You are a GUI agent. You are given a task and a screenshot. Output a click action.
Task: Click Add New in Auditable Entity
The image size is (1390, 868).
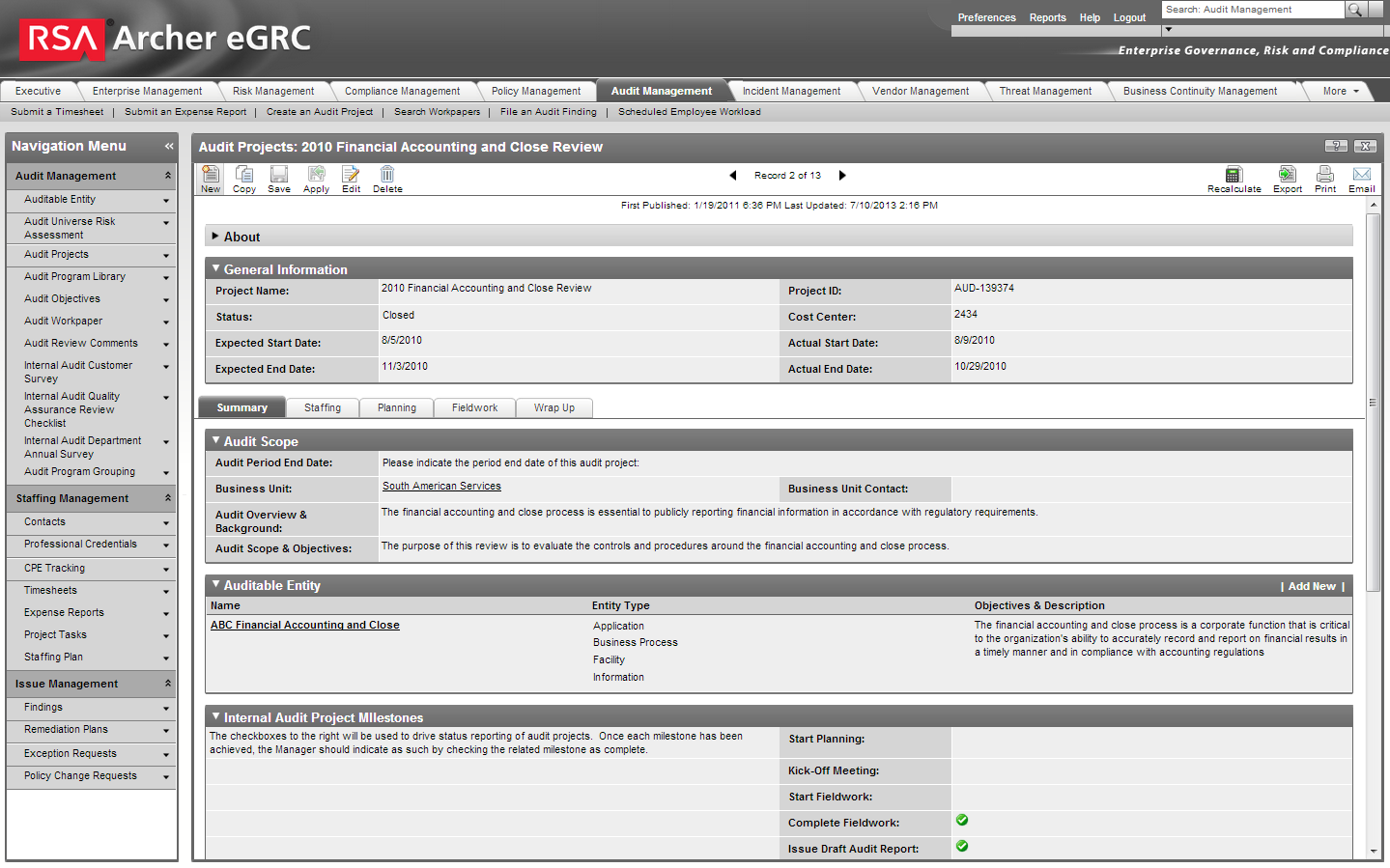1312,586
